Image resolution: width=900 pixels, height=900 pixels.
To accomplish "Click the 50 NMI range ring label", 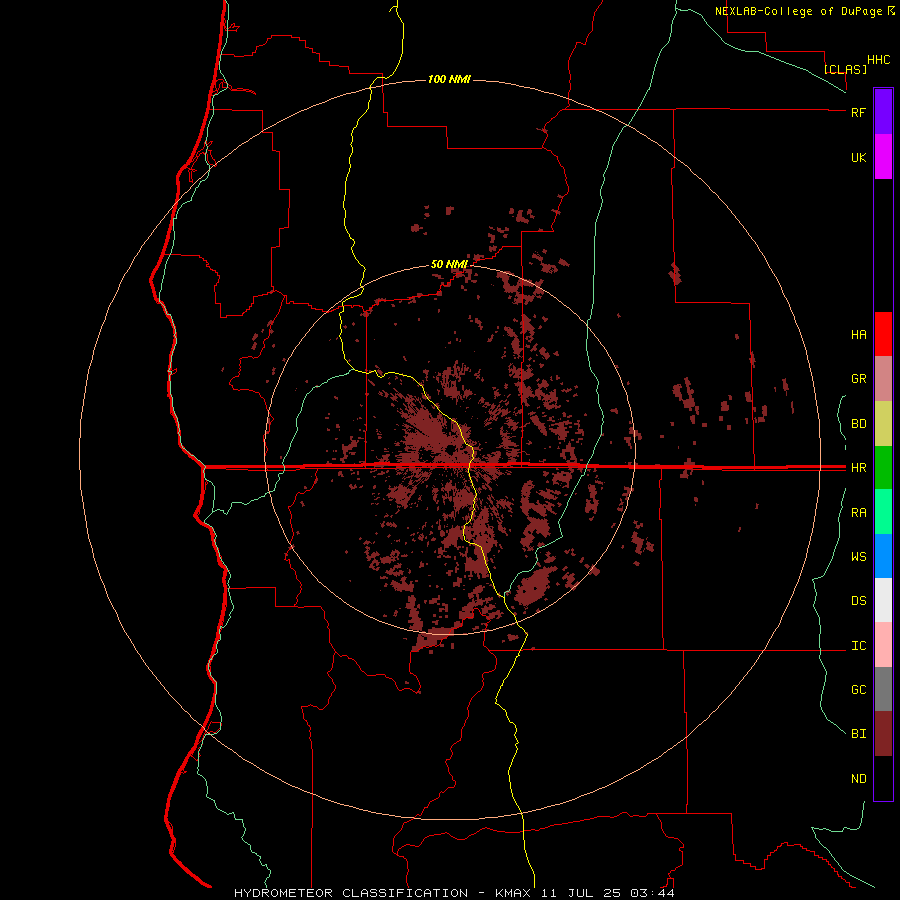I will click(449, 264).
